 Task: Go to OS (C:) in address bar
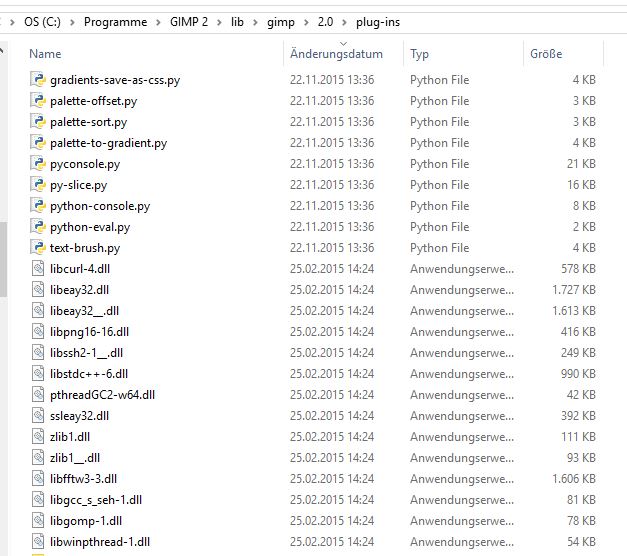pyautogui.click(x=42, y=22)
